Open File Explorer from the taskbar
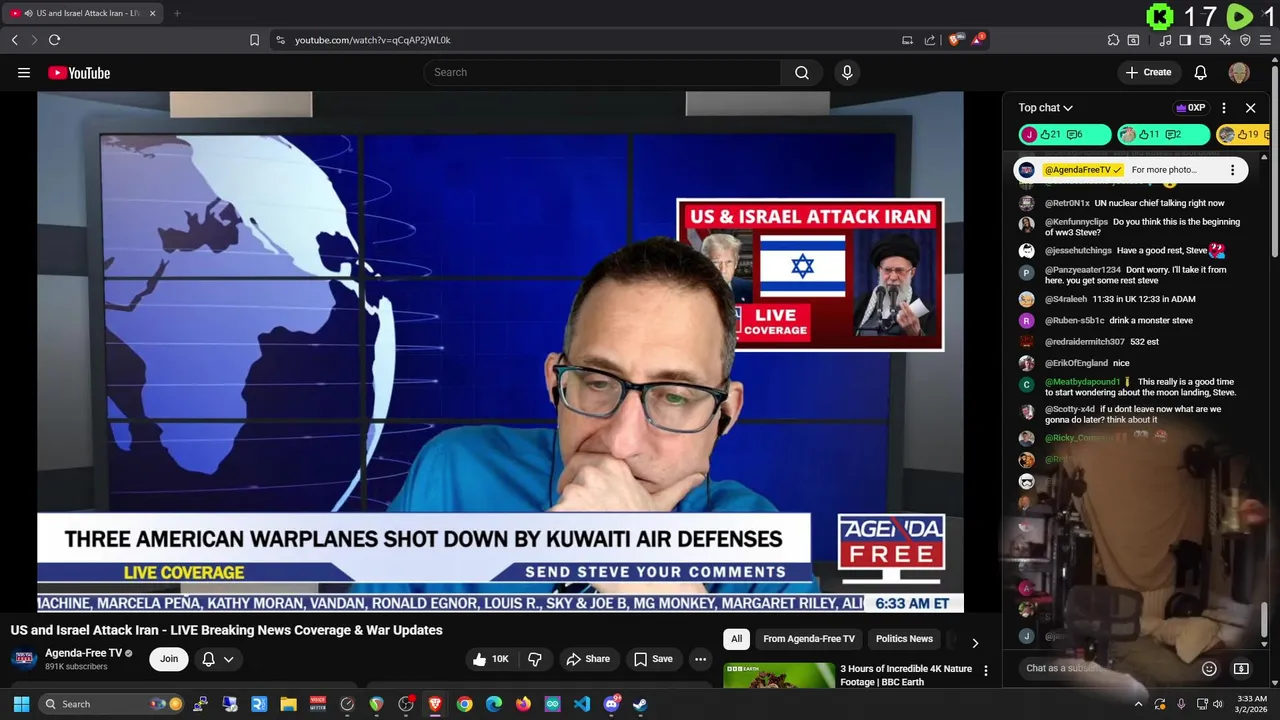The image size is (1280, 720). click(288, 704)
